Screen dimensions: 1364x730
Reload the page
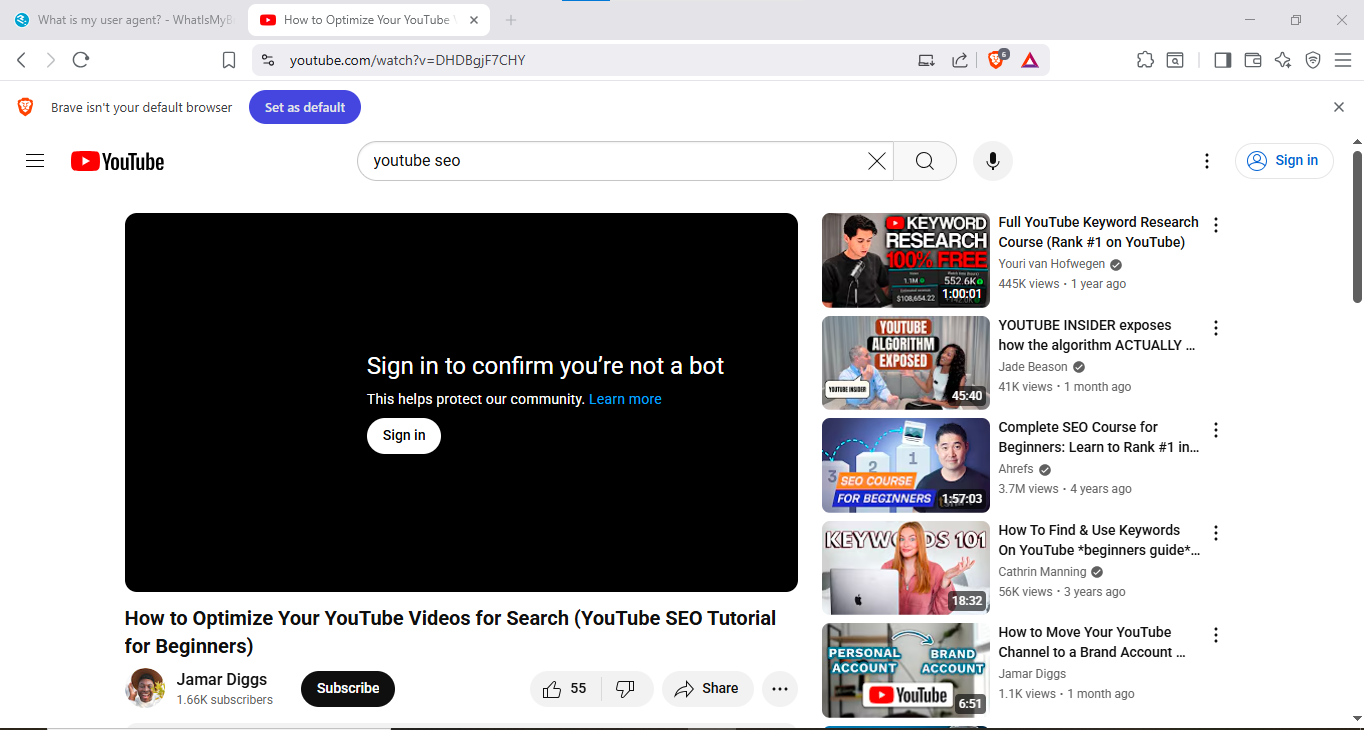click(81, 60)
